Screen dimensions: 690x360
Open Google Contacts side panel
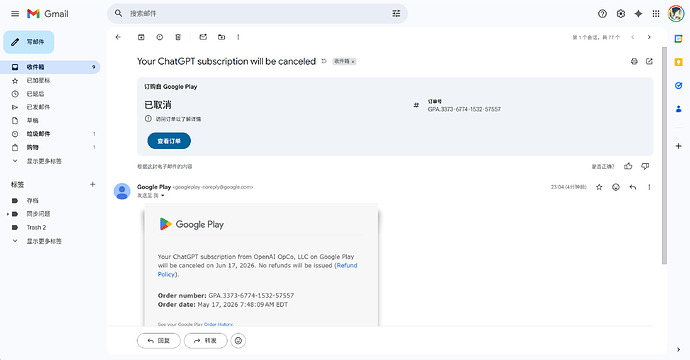click(678, 109)
